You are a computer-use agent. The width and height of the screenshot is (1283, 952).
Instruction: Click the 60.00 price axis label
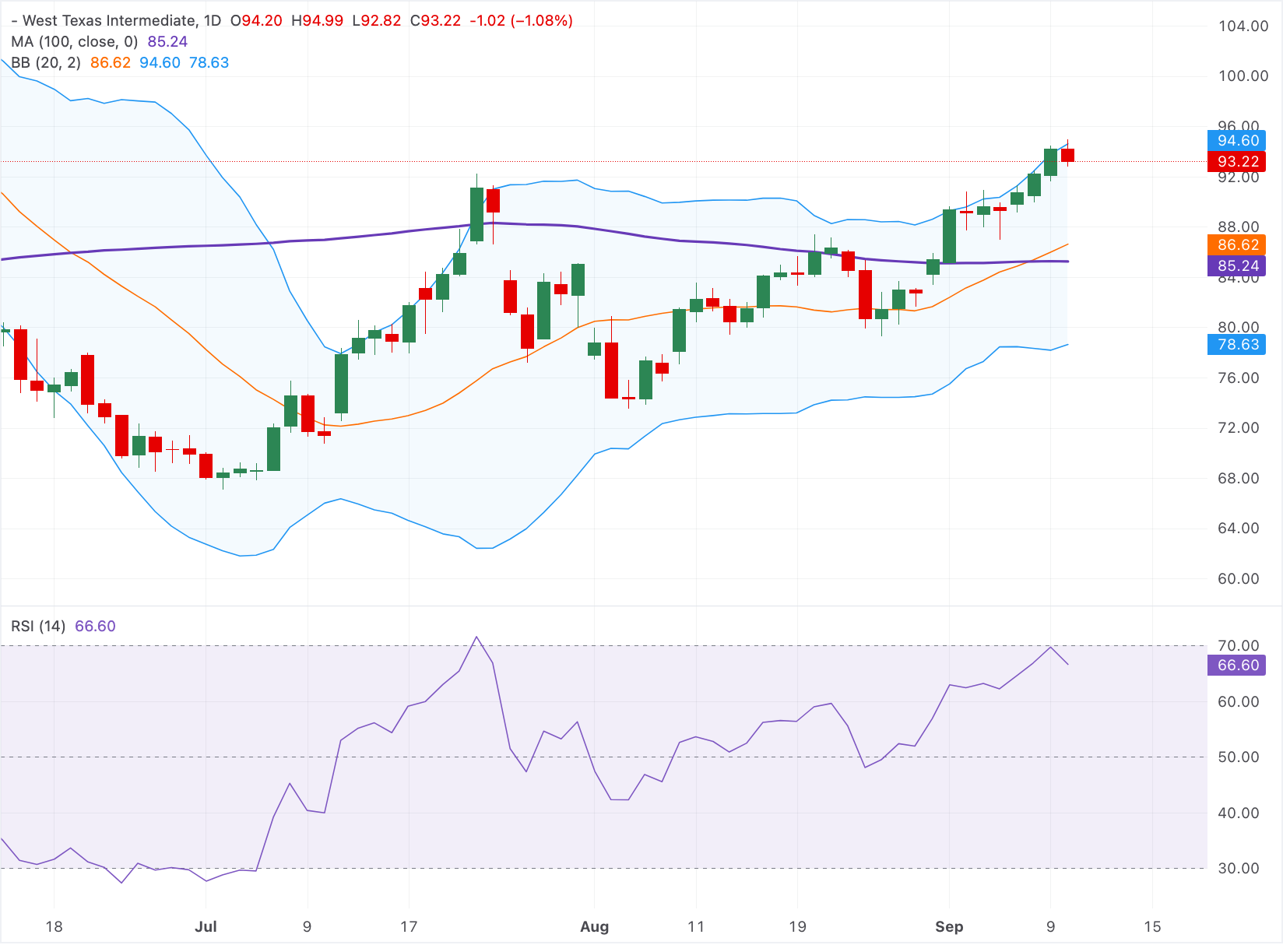click(x=1238, y=579)
